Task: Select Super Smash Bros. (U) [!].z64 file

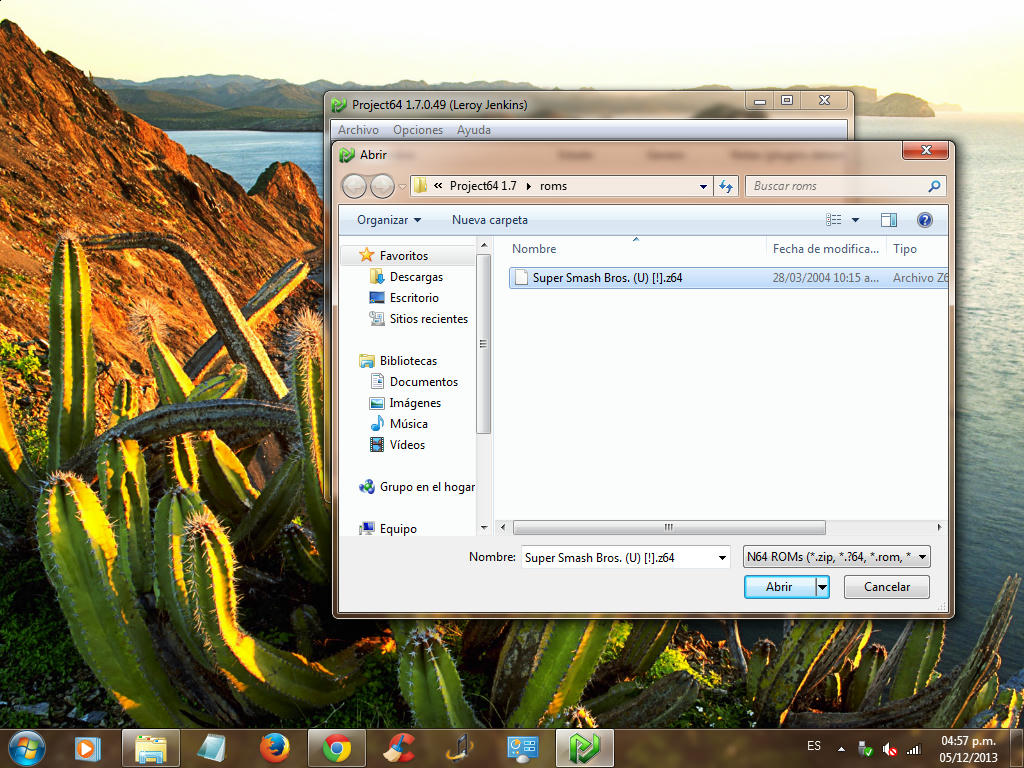Action: click(607, 278)
